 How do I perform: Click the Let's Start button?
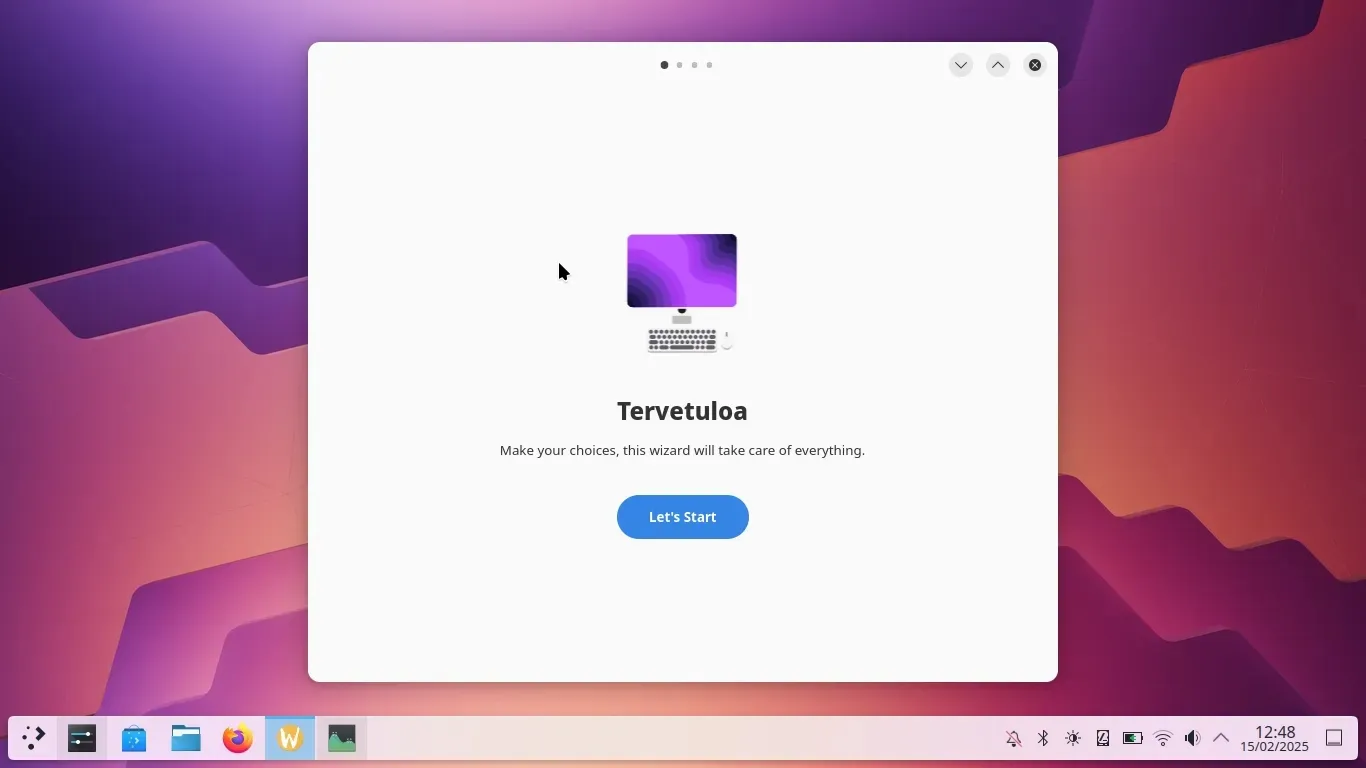tap(682, 517)
